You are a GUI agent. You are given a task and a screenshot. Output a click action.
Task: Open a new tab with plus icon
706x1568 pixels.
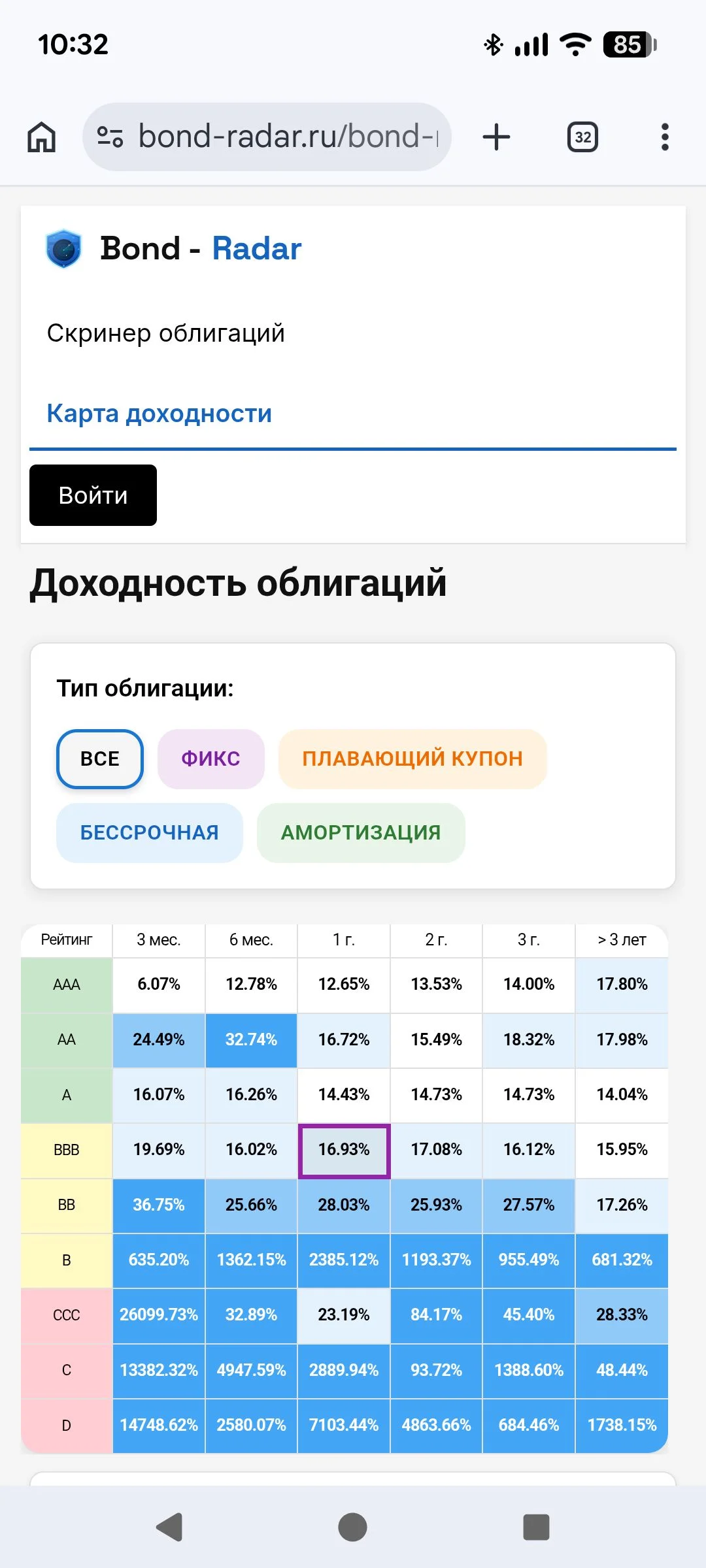tap(496, 137)
